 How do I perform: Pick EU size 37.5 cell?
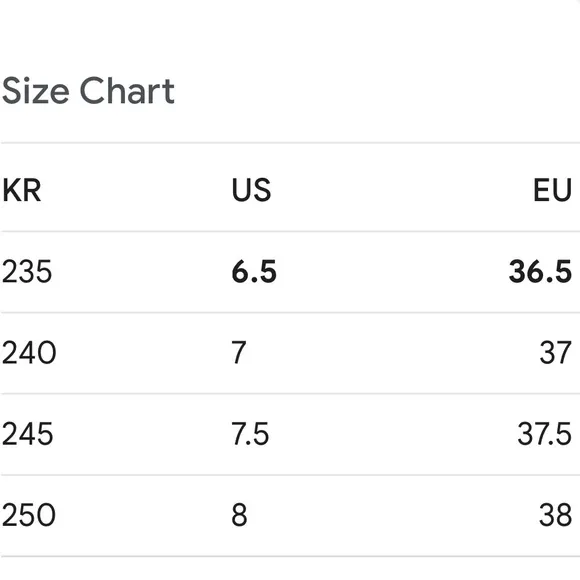point(544,434)
